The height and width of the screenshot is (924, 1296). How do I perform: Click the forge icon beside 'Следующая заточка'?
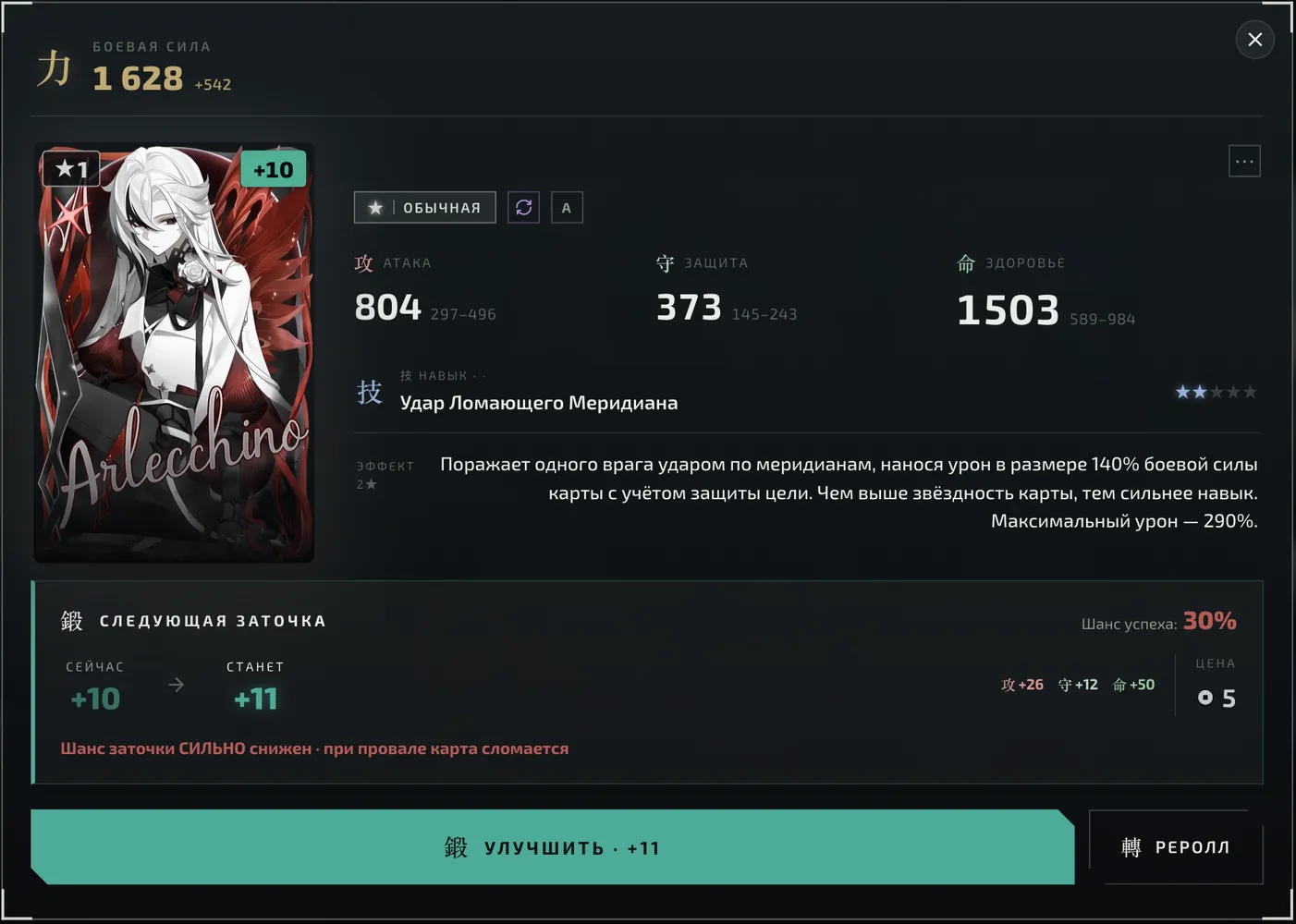pos(72,621)
